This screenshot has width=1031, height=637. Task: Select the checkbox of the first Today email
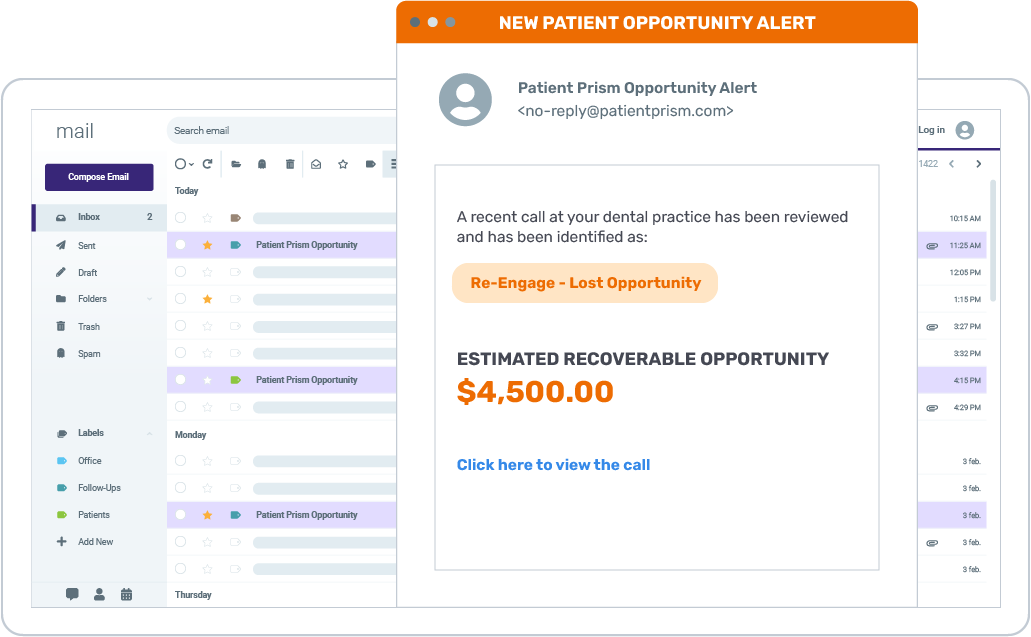click(180, 217)
